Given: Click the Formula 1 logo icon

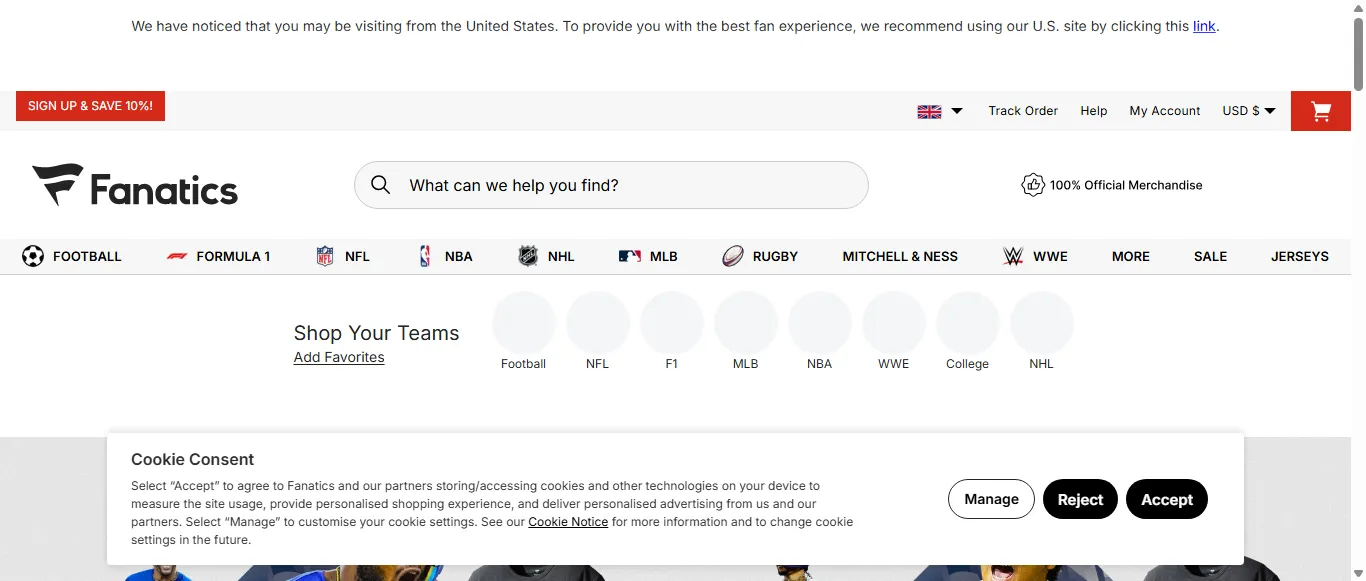Looking at the screenshot, I should coord(177,257).
